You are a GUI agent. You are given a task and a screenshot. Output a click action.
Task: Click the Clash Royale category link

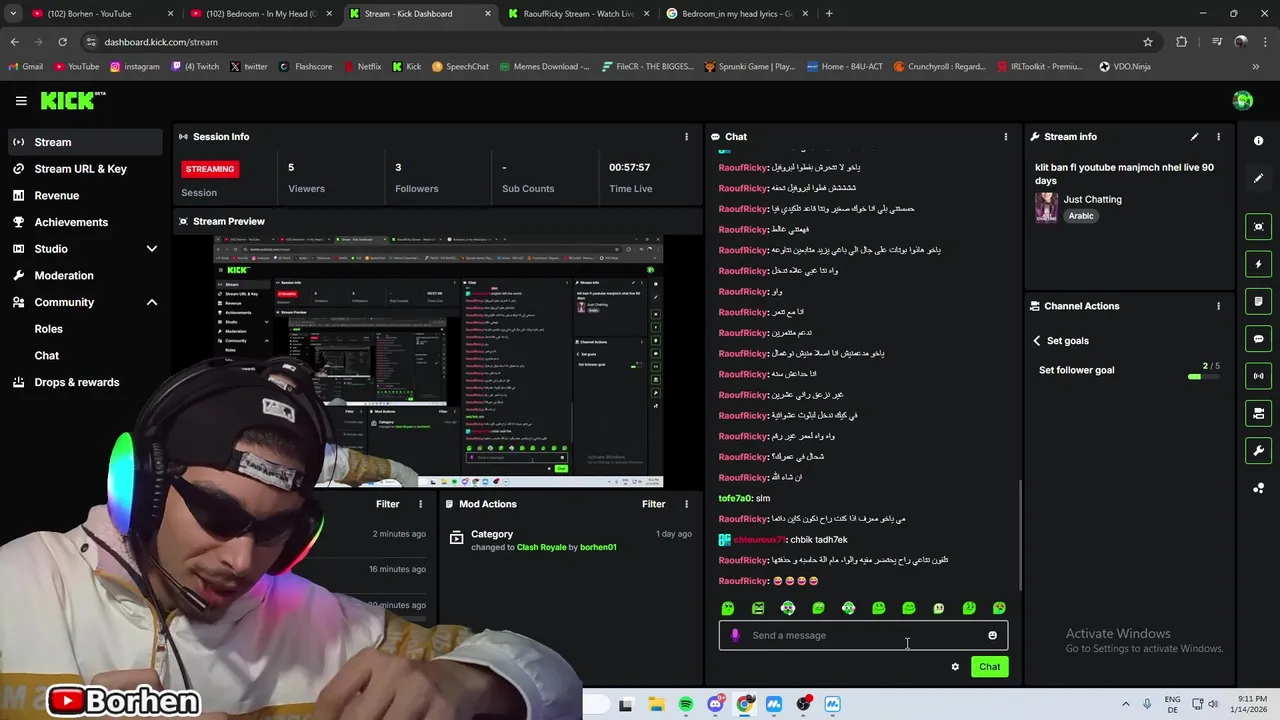(541, 547)
